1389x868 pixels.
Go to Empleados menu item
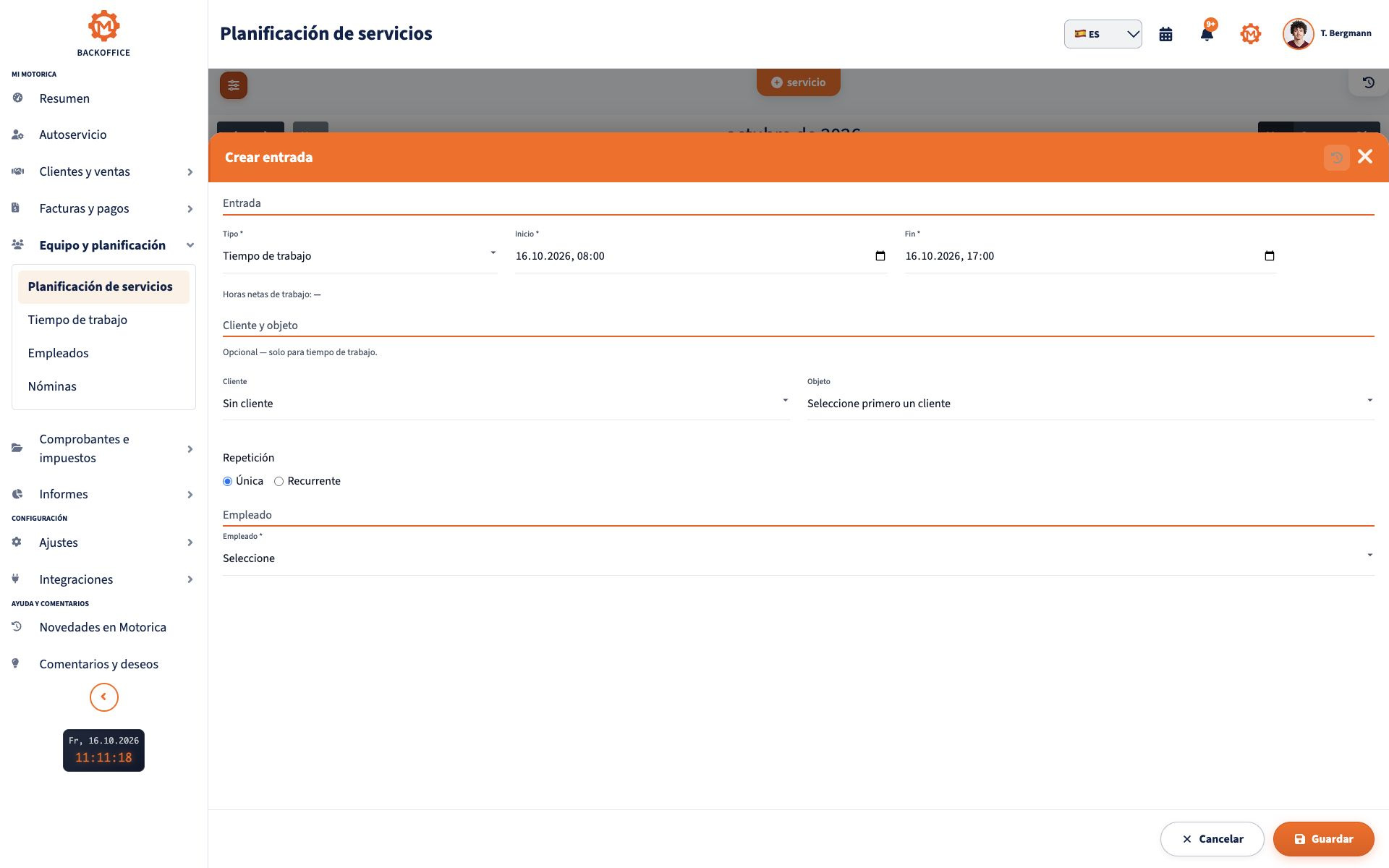pos(103,353)
